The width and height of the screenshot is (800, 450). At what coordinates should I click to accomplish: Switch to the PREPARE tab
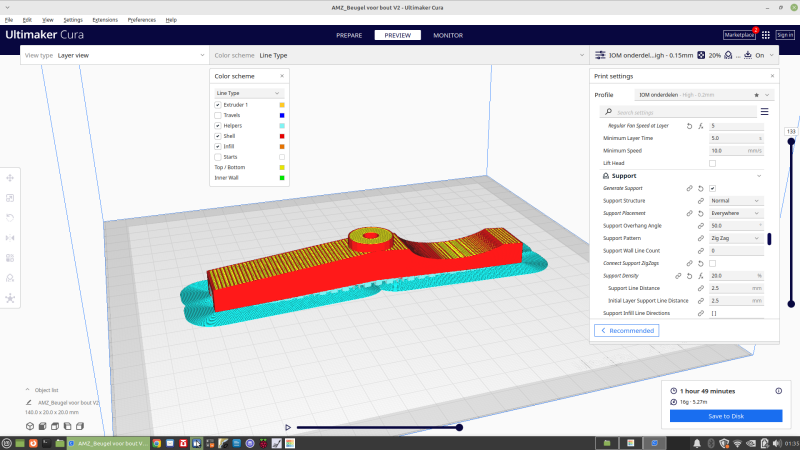point(349,35)
